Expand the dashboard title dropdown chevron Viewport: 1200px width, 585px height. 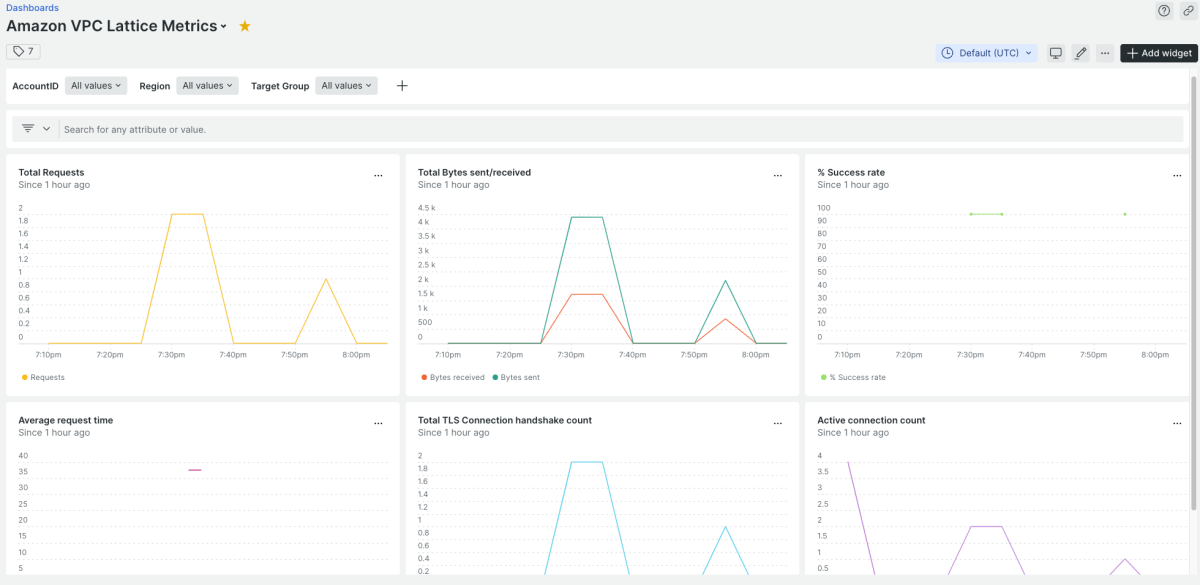[x=224, y=27]
